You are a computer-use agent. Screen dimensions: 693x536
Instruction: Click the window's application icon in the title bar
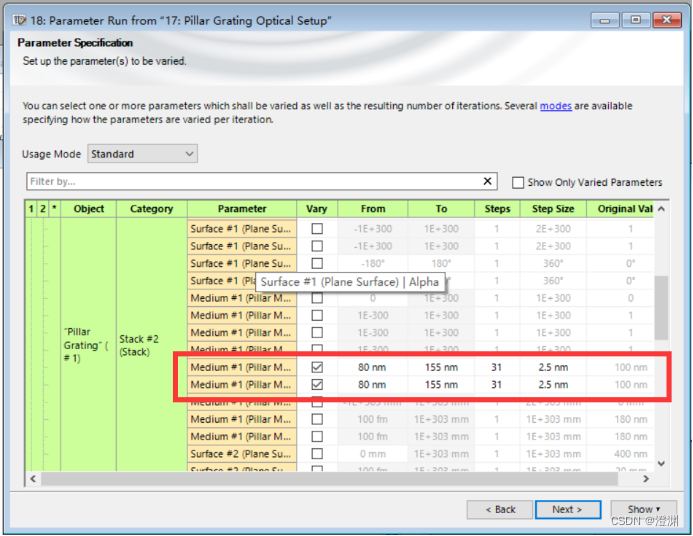coord(19,20)
